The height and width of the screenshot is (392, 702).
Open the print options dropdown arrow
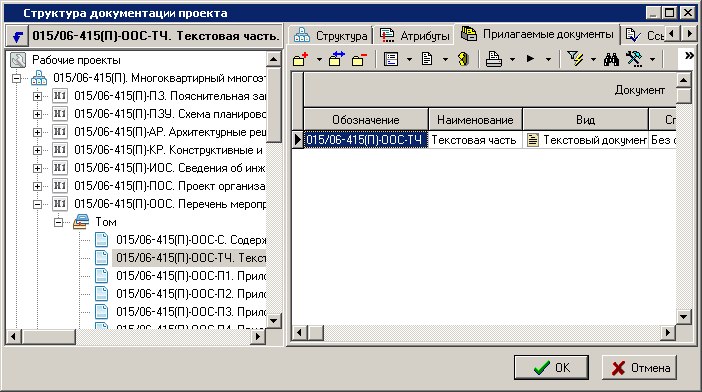(512, 59)
